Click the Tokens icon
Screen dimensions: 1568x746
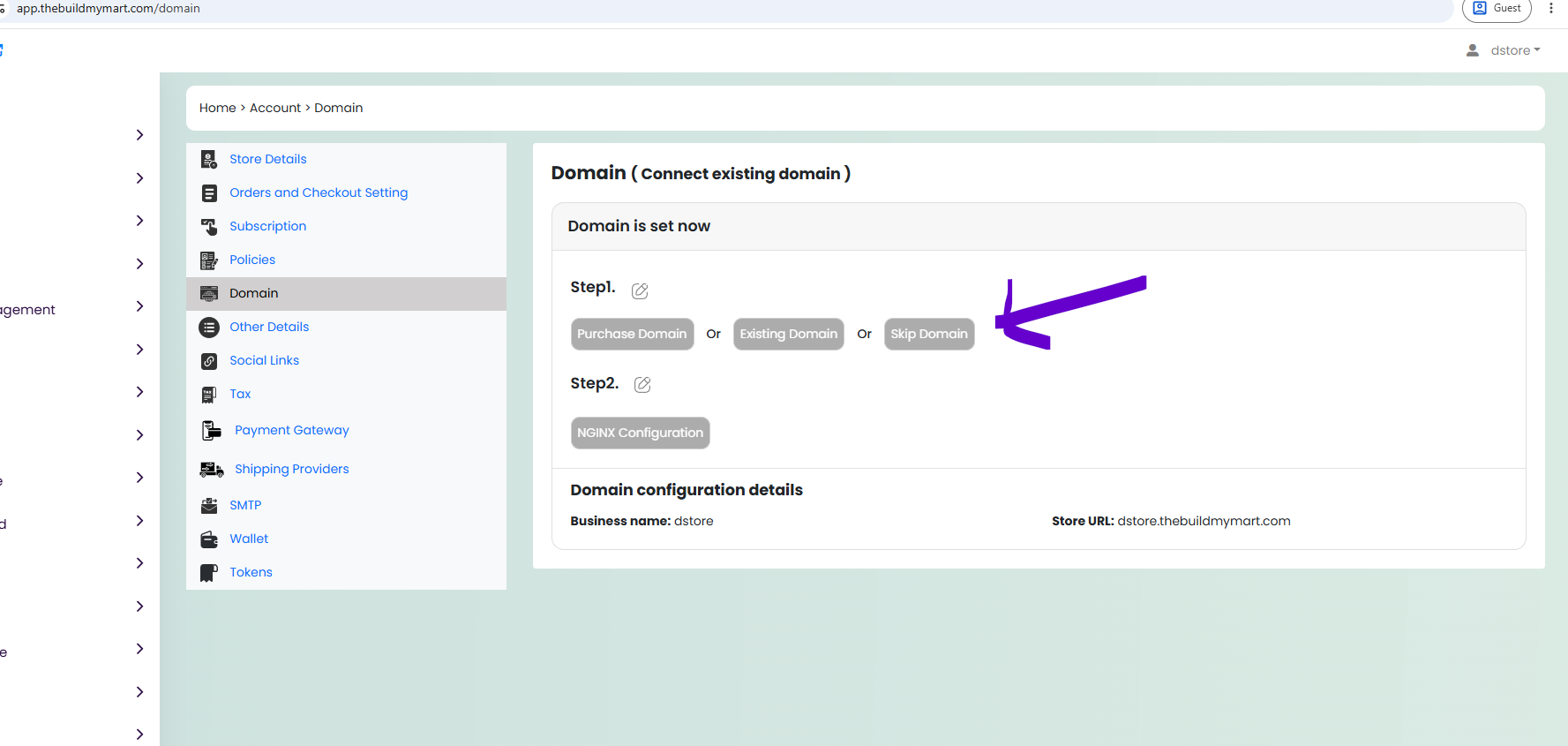[x=209, y=573]
